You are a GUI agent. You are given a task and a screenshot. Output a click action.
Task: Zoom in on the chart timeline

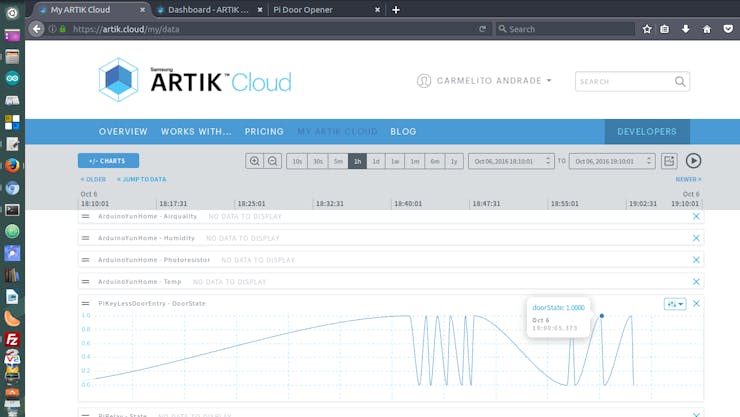[x=254, y=161]
